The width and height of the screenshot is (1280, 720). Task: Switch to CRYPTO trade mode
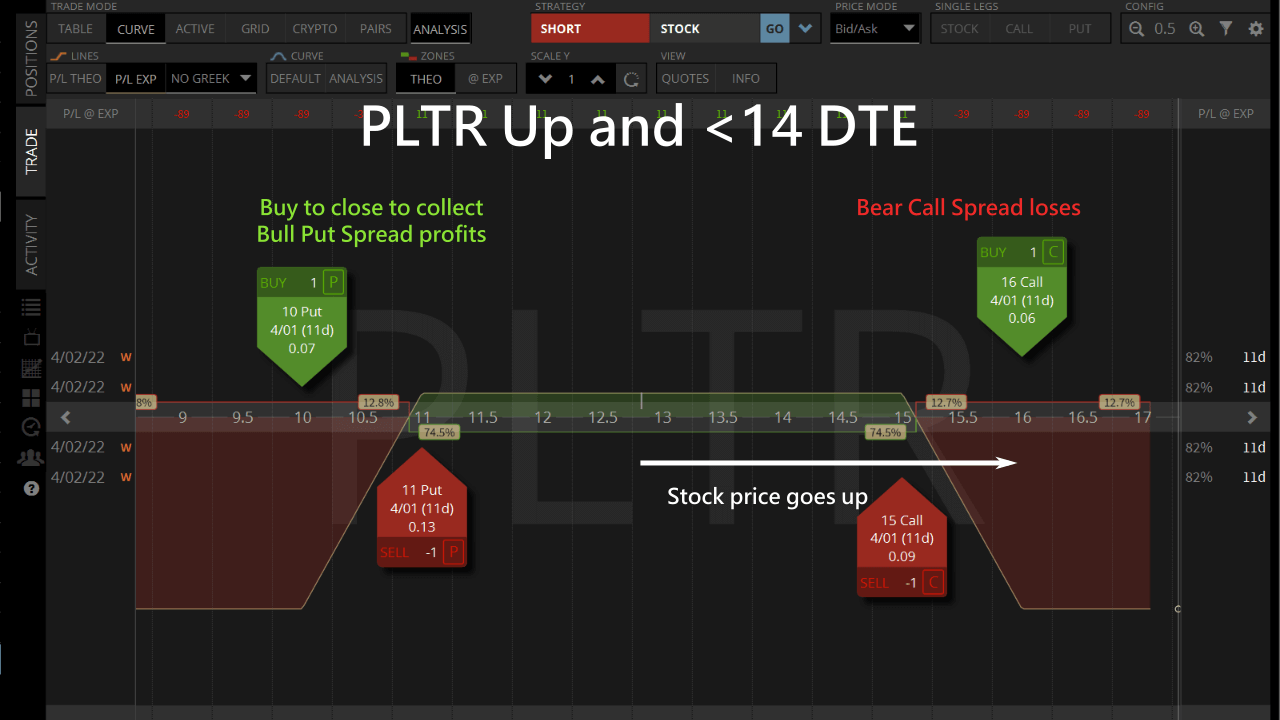click(315, 29)
